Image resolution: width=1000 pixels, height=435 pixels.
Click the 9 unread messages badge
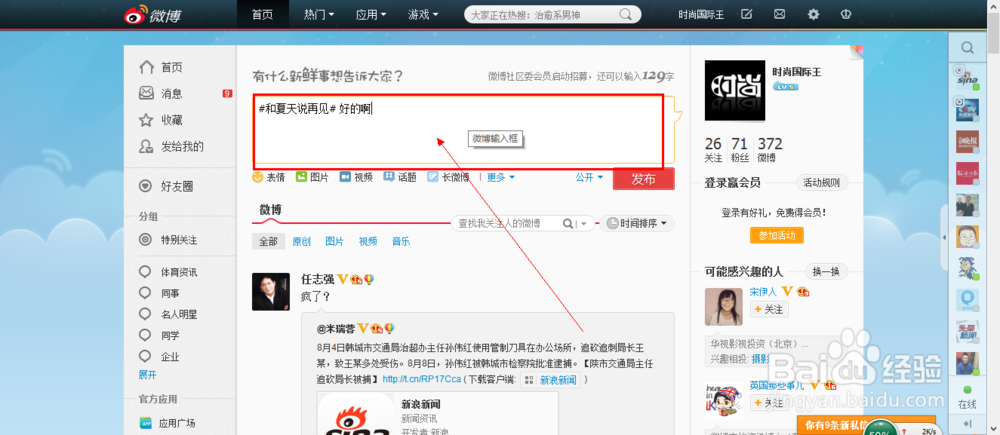pyautogui.click(x=227, y=94)
